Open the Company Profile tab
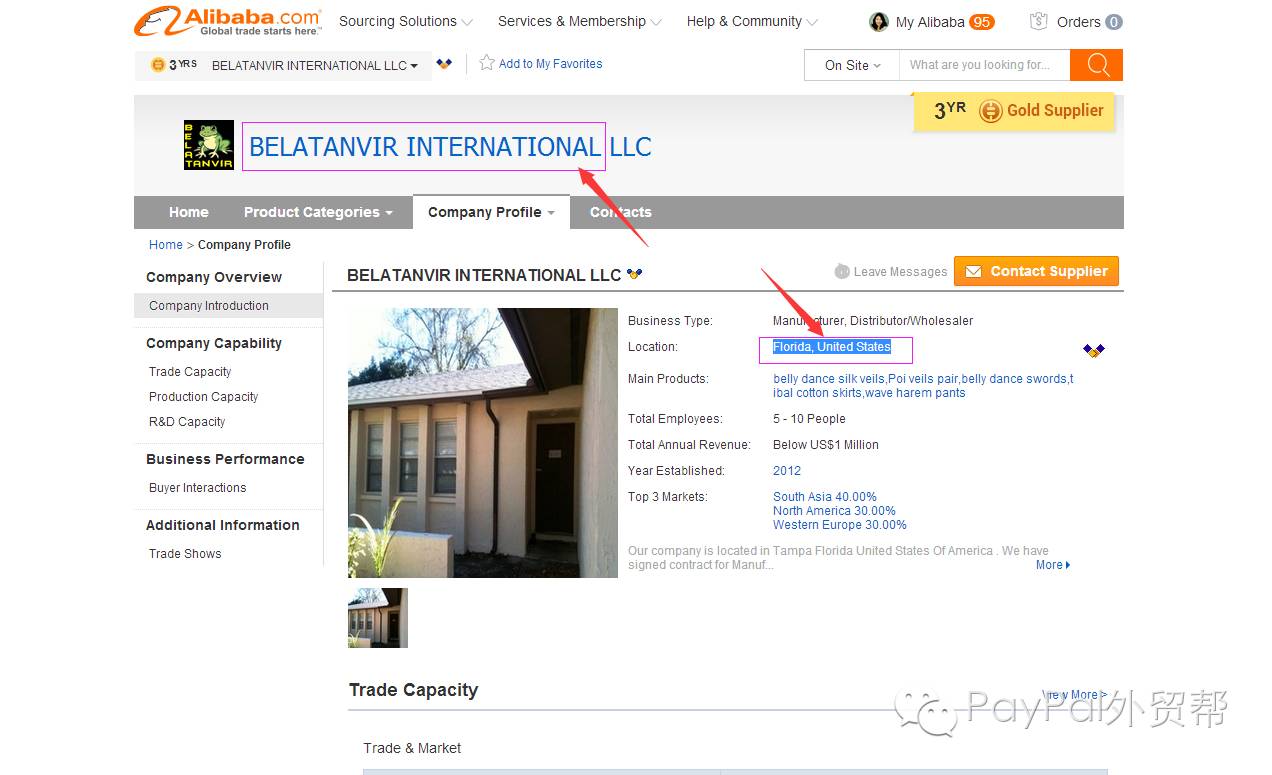1272x775 pixels. 491,212
